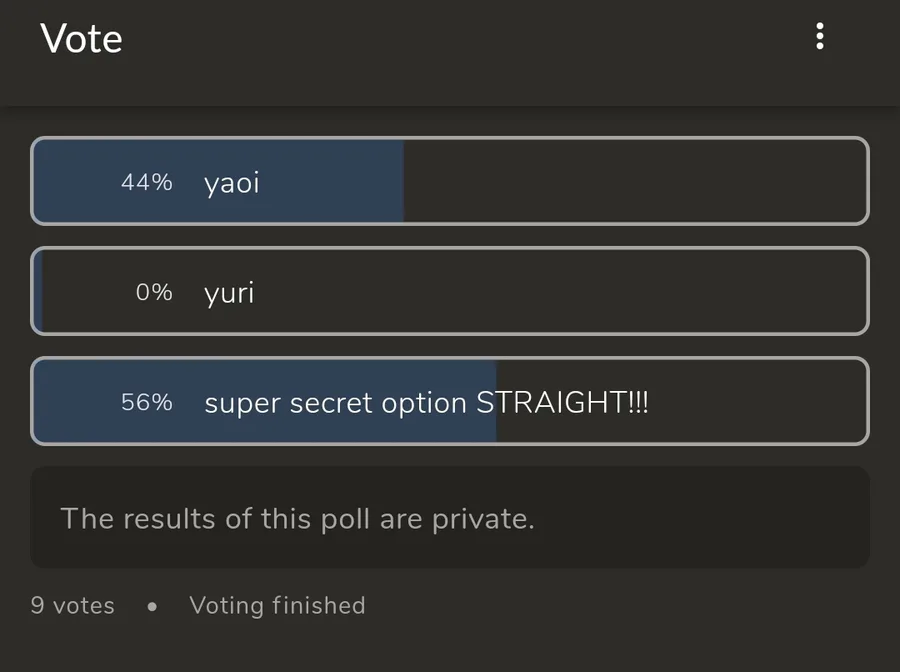
Task: Click the 56% result percentage
Action: (146, 402)
